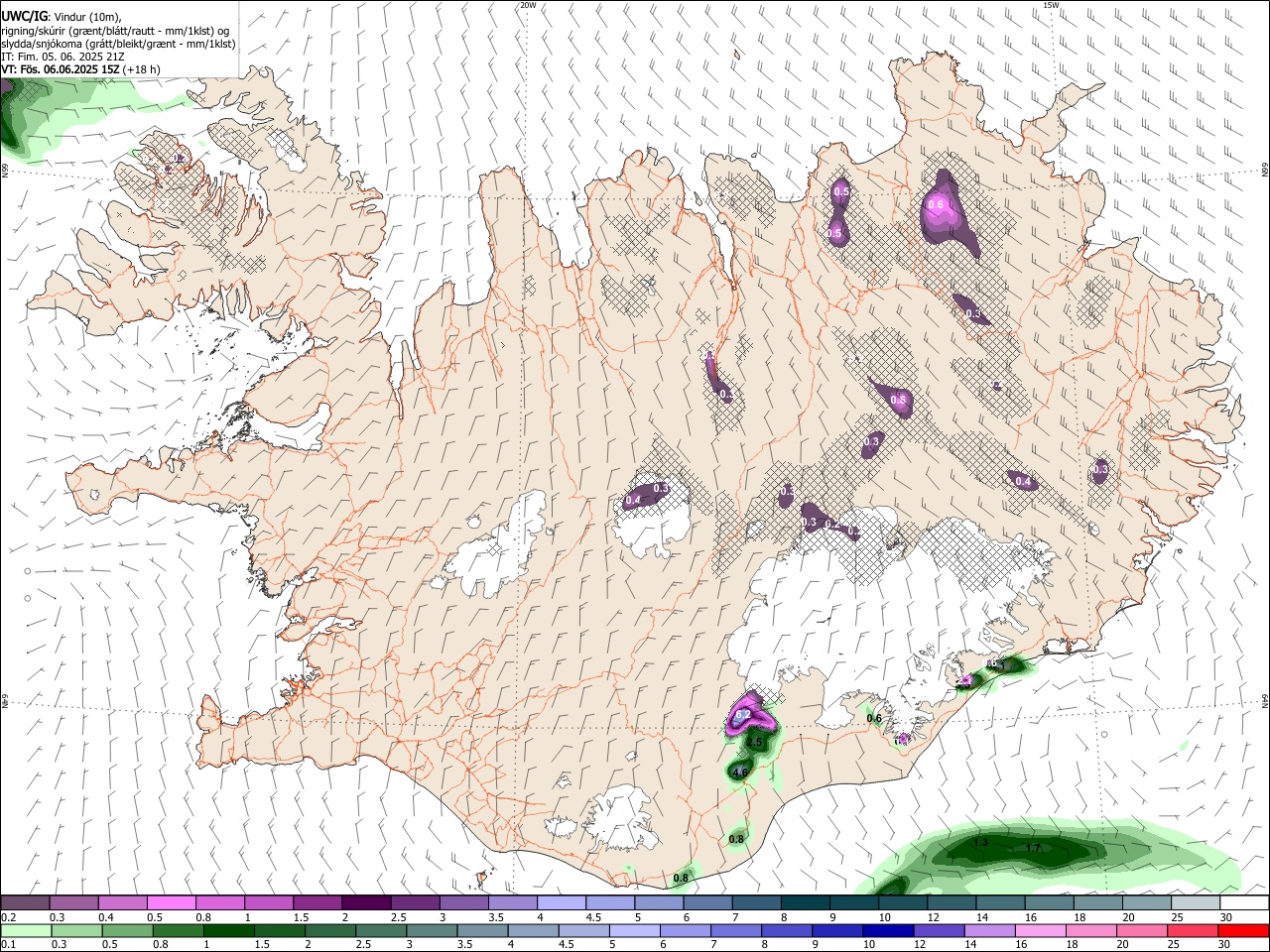
Task: Click the darkest purple 2 swatch in the upper legend
Action: [x=366, y=903]
